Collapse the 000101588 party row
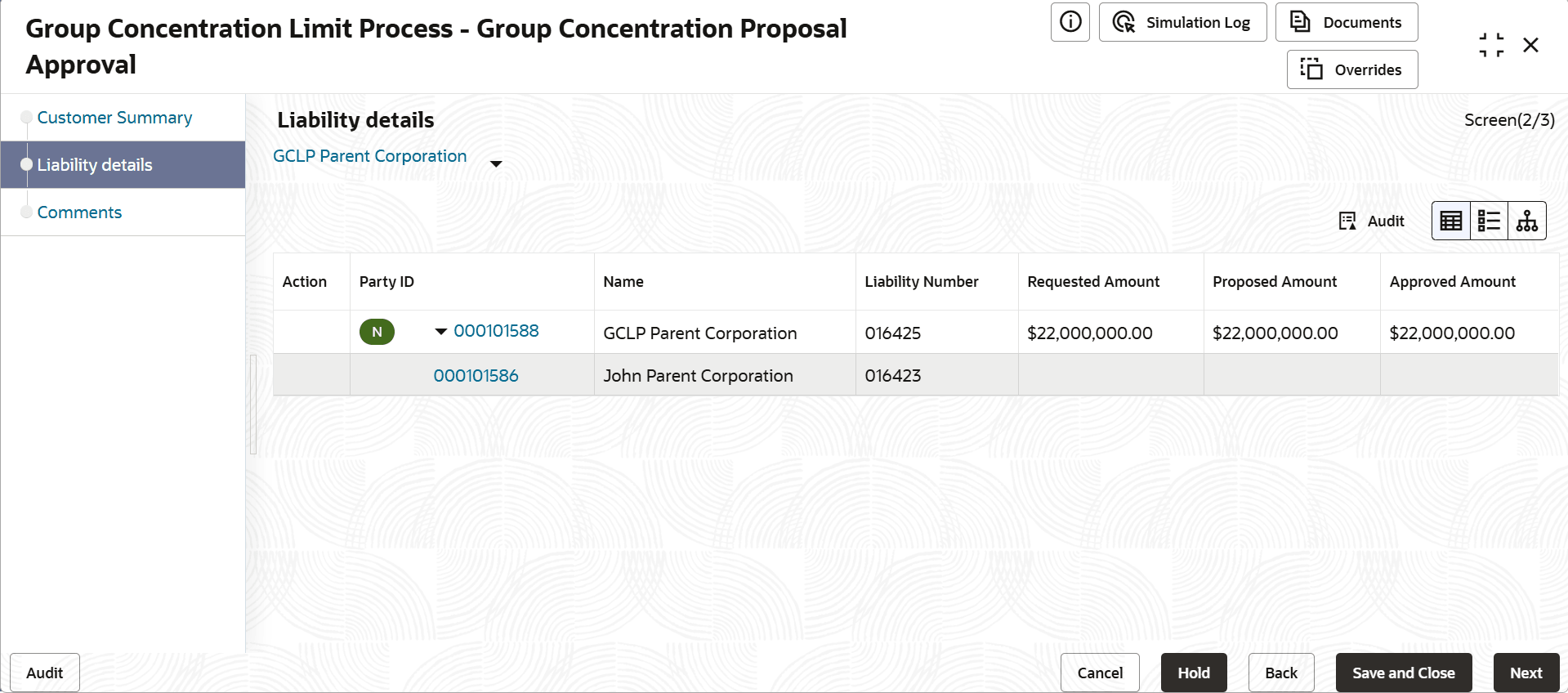The image size is (1568, 693). (x=441, y=331)
